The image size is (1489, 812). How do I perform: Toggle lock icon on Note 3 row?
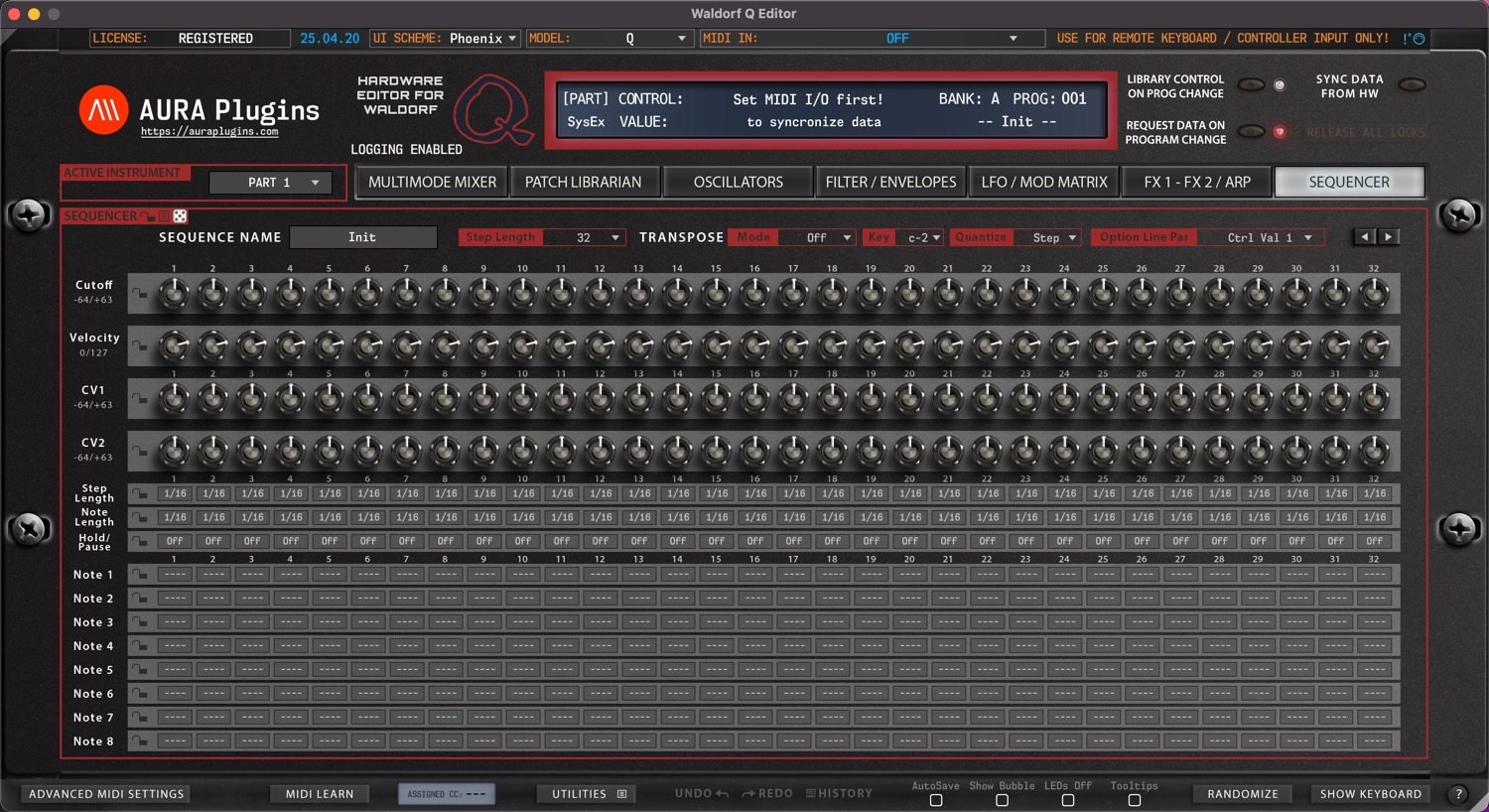(x=140, y=621)
